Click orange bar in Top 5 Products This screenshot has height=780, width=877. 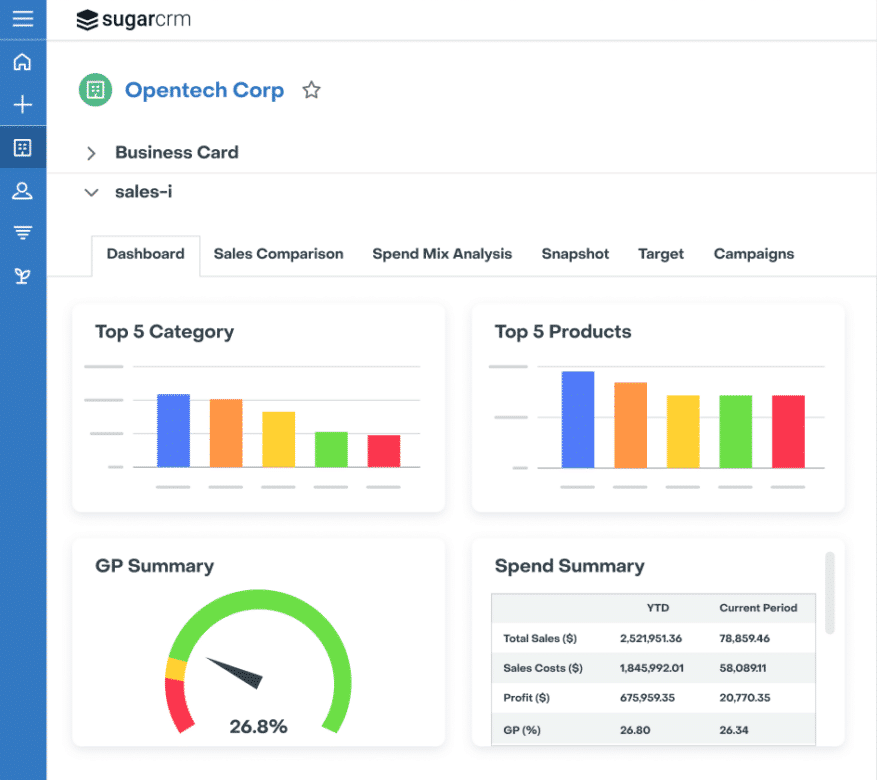click(x=630, y=425)
